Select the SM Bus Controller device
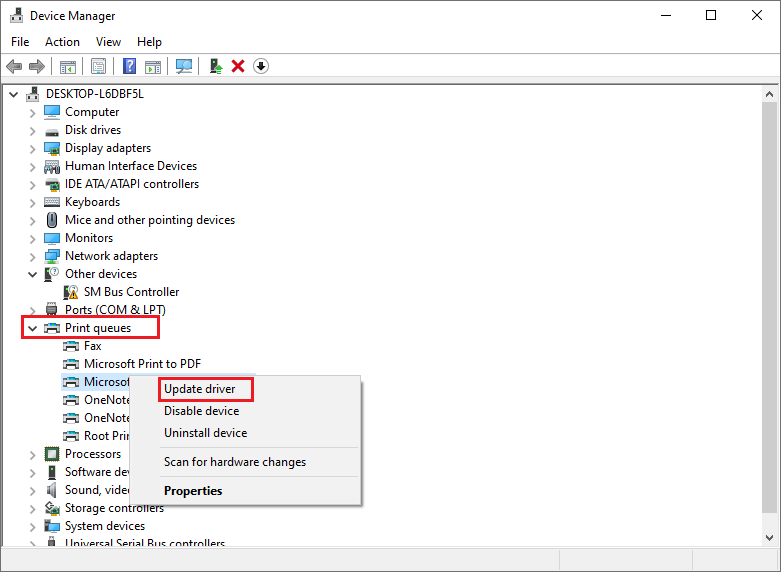Viewport: 781px width, 572px height. coord(131,292)
